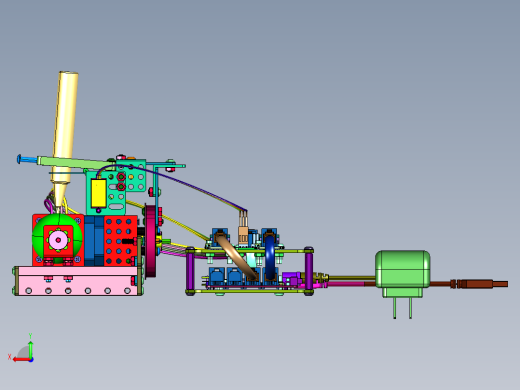Select the tan angled ring on the circuit board
This screenshot has width=520, height=390.
coord(236,256)
